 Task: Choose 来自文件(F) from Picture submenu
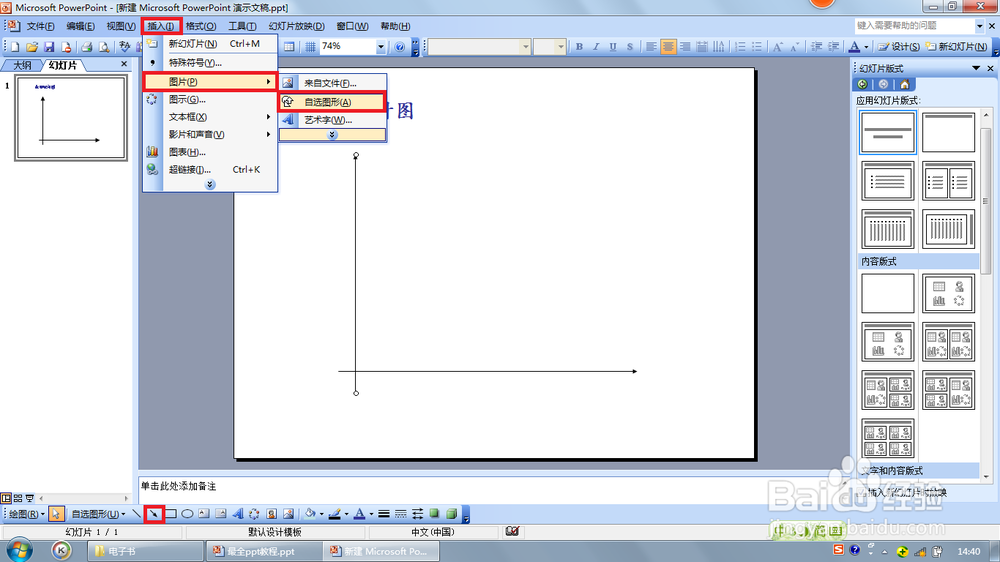click(x=332, y=83)
